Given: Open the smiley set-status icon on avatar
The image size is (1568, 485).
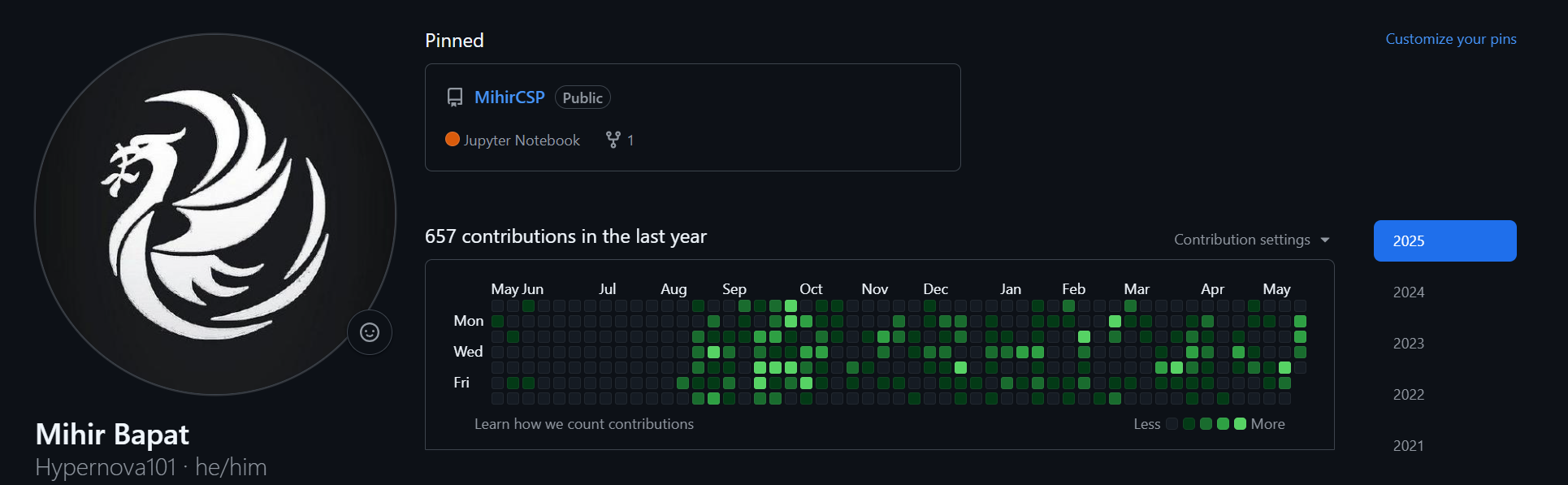Looking at the screenshot, I should (370, 332).
